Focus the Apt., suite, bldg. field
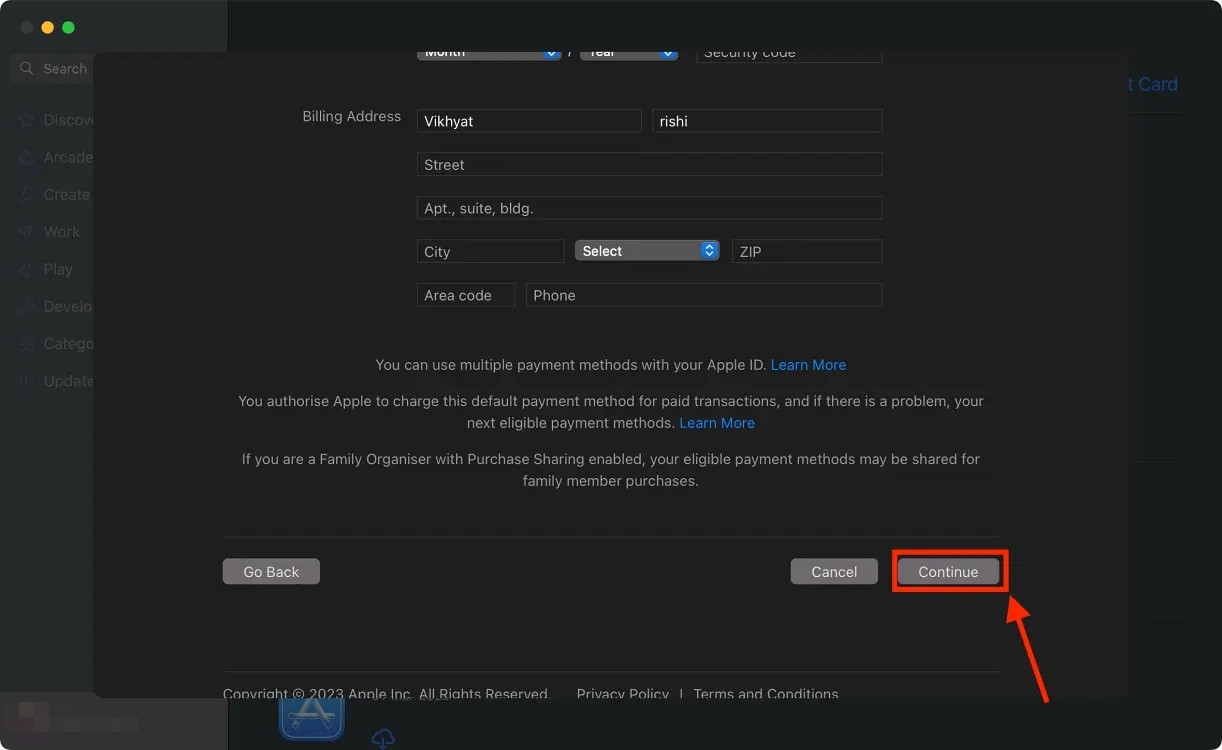1222x750 pixels. (650, 208)
